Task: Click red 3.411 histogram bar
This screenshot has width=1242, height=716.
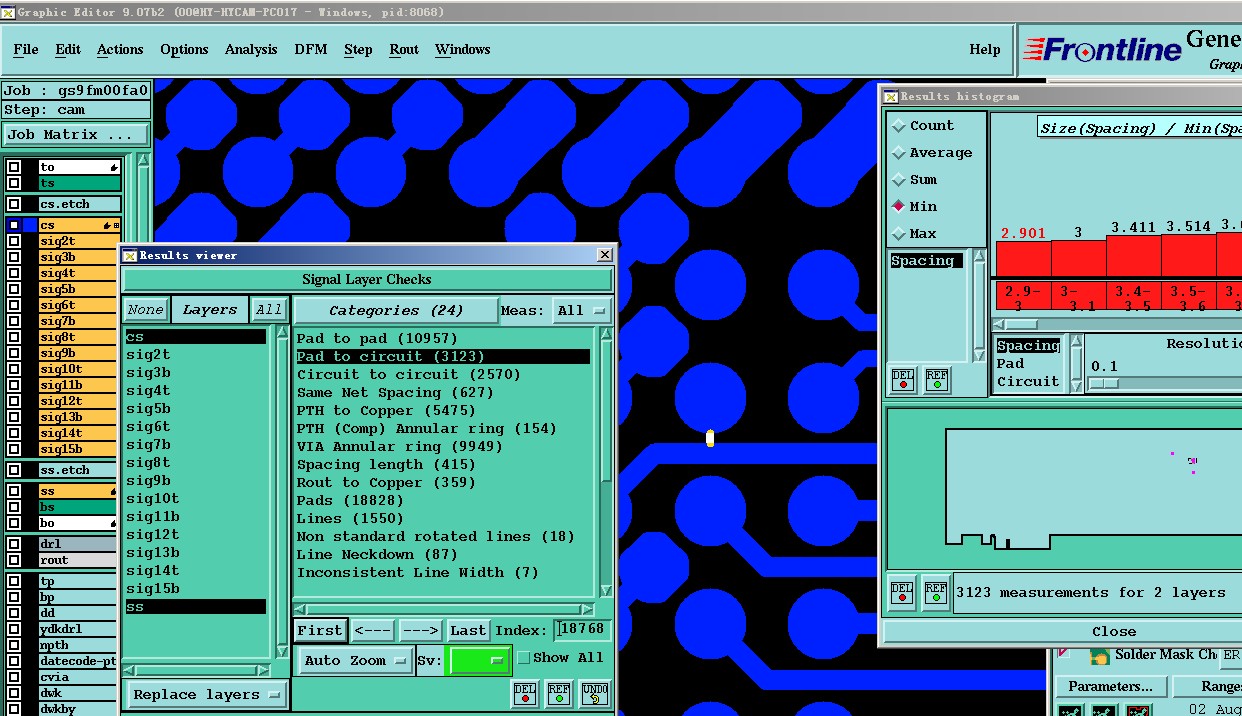Action: coord(1133,256)
